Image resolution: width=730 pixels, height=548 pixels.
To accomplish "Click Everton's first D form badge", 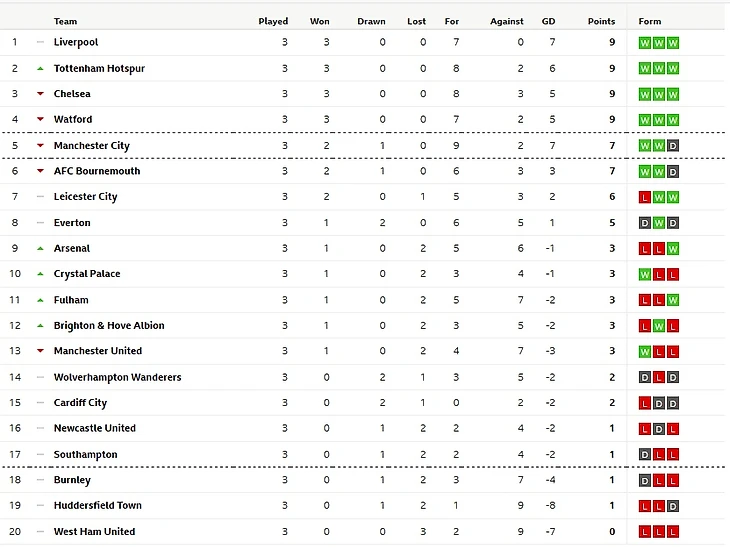I will click(645, 223).
